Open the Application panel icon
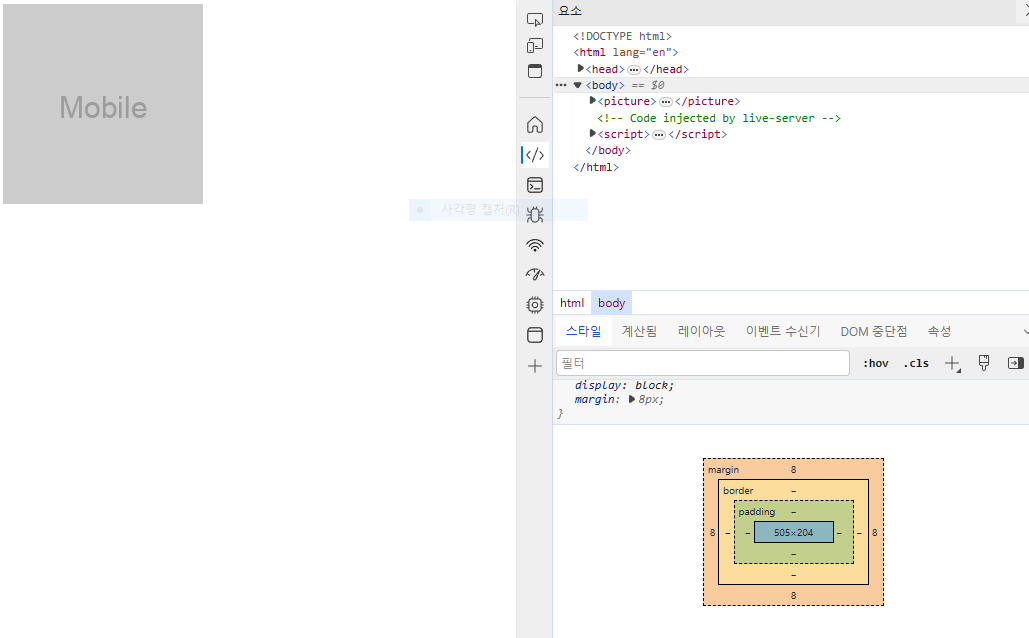This screenshot has height=638, width=1029. pos(535,335)
